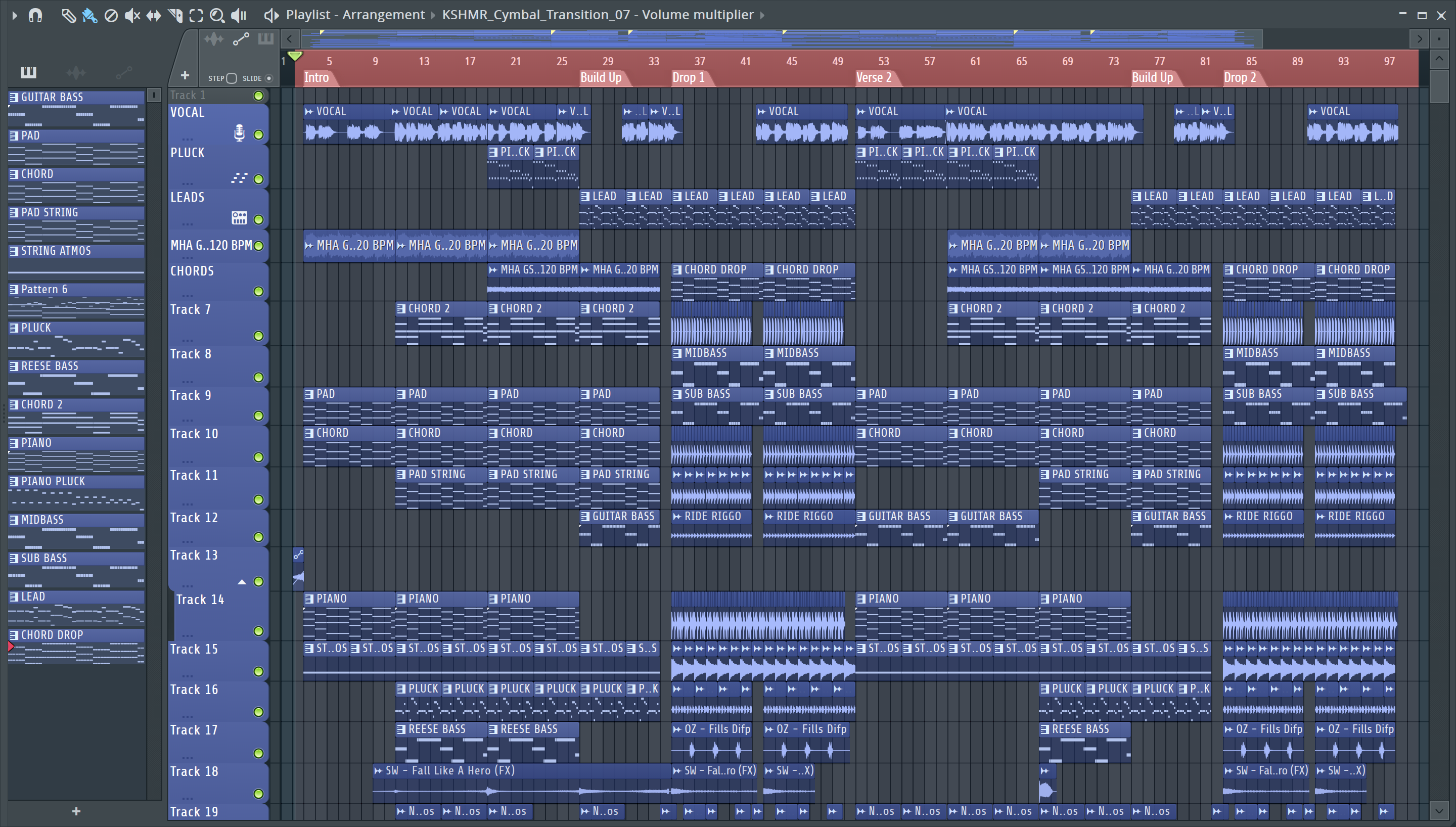Viewport: 1456px width, 827px height.
Task: Click the playhead marker at bar 1
Action: (x=295, y=56)
